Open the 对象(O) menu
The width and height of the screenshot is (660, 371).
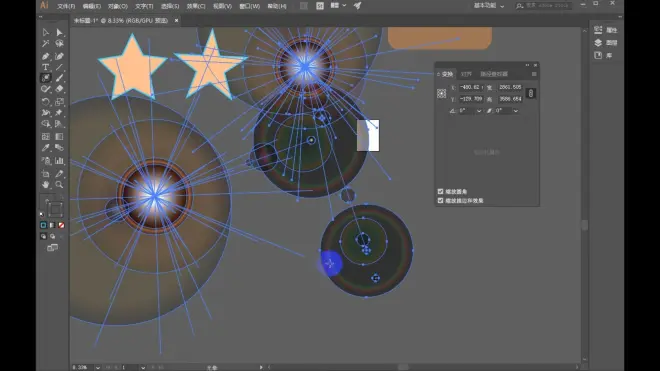(117, 6)
